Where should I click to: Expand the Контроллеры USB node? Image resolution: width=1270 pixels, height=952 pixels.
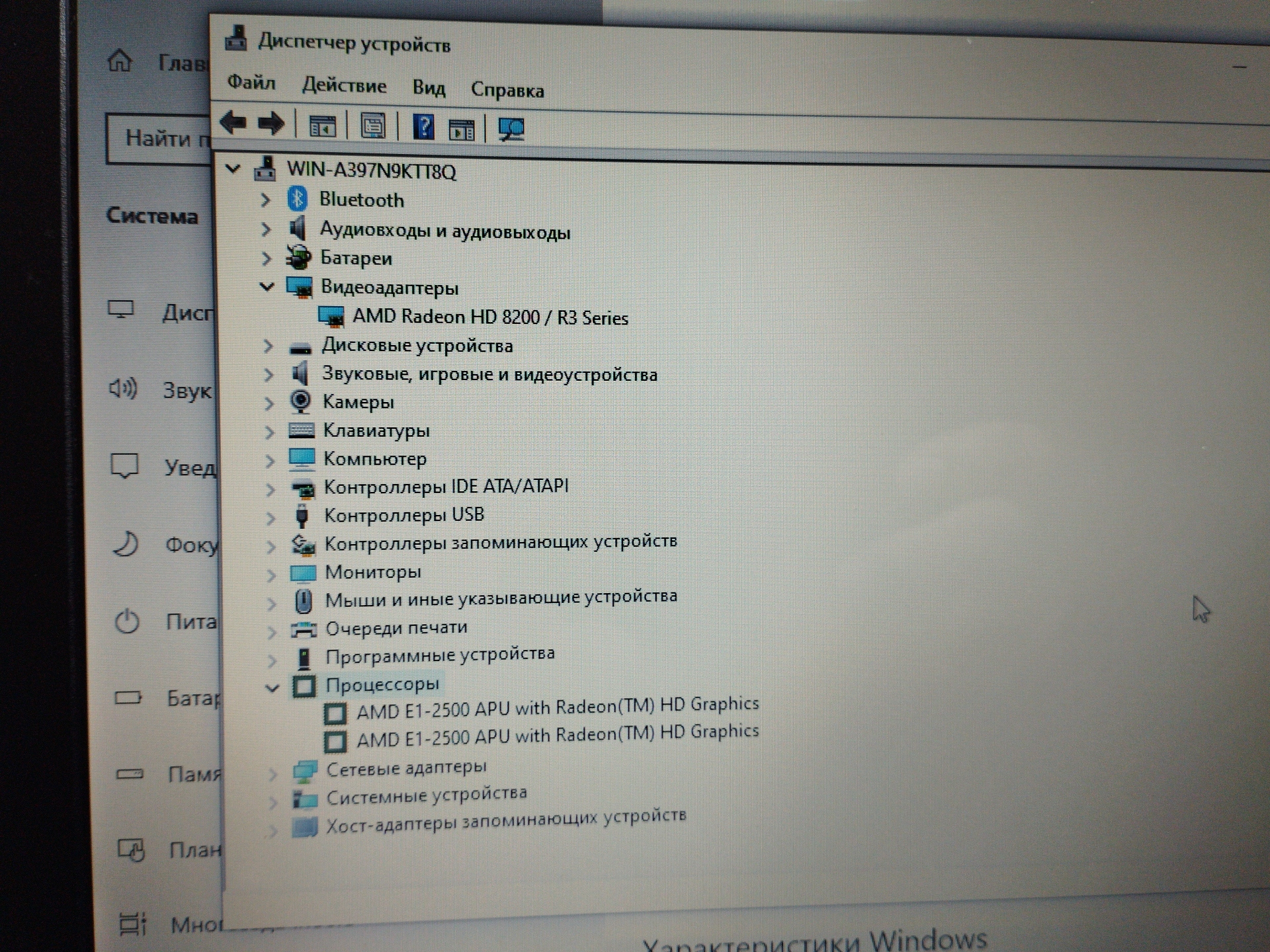point(270,518)
